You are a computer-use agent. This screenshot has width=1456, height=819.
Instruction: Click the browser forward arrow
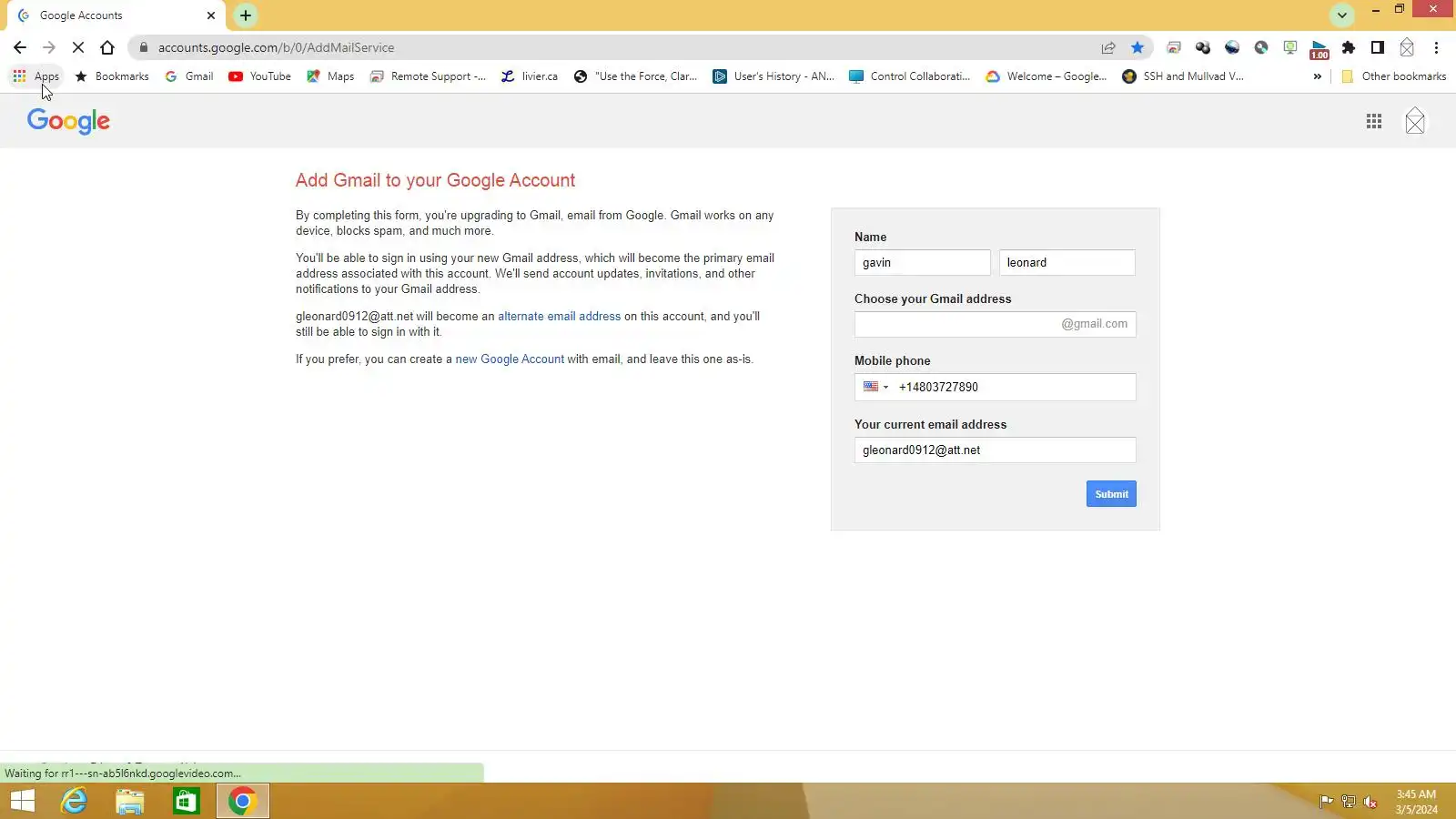(x=49, y=47)
